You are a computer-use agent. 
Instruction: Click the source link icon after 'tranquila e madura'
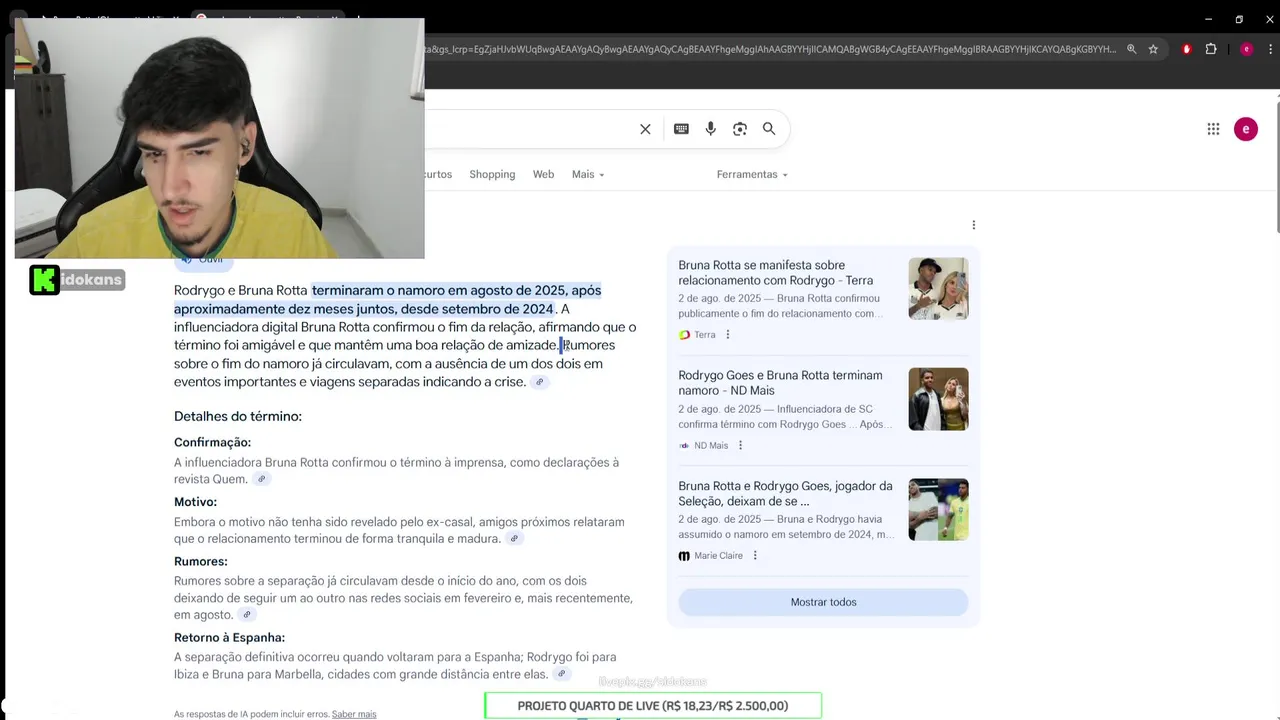coord(514,539)
